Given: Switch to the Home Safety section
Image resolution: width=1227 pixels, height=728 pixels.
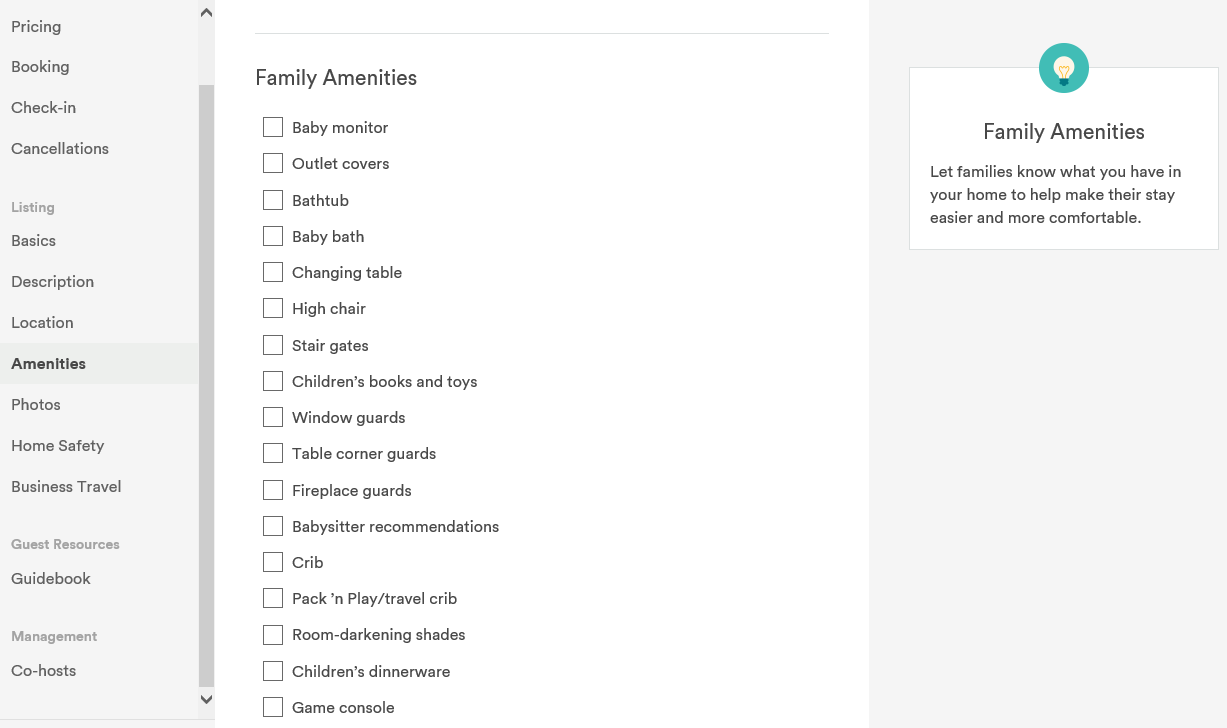Looking at the screenshot, I should 57,445.
